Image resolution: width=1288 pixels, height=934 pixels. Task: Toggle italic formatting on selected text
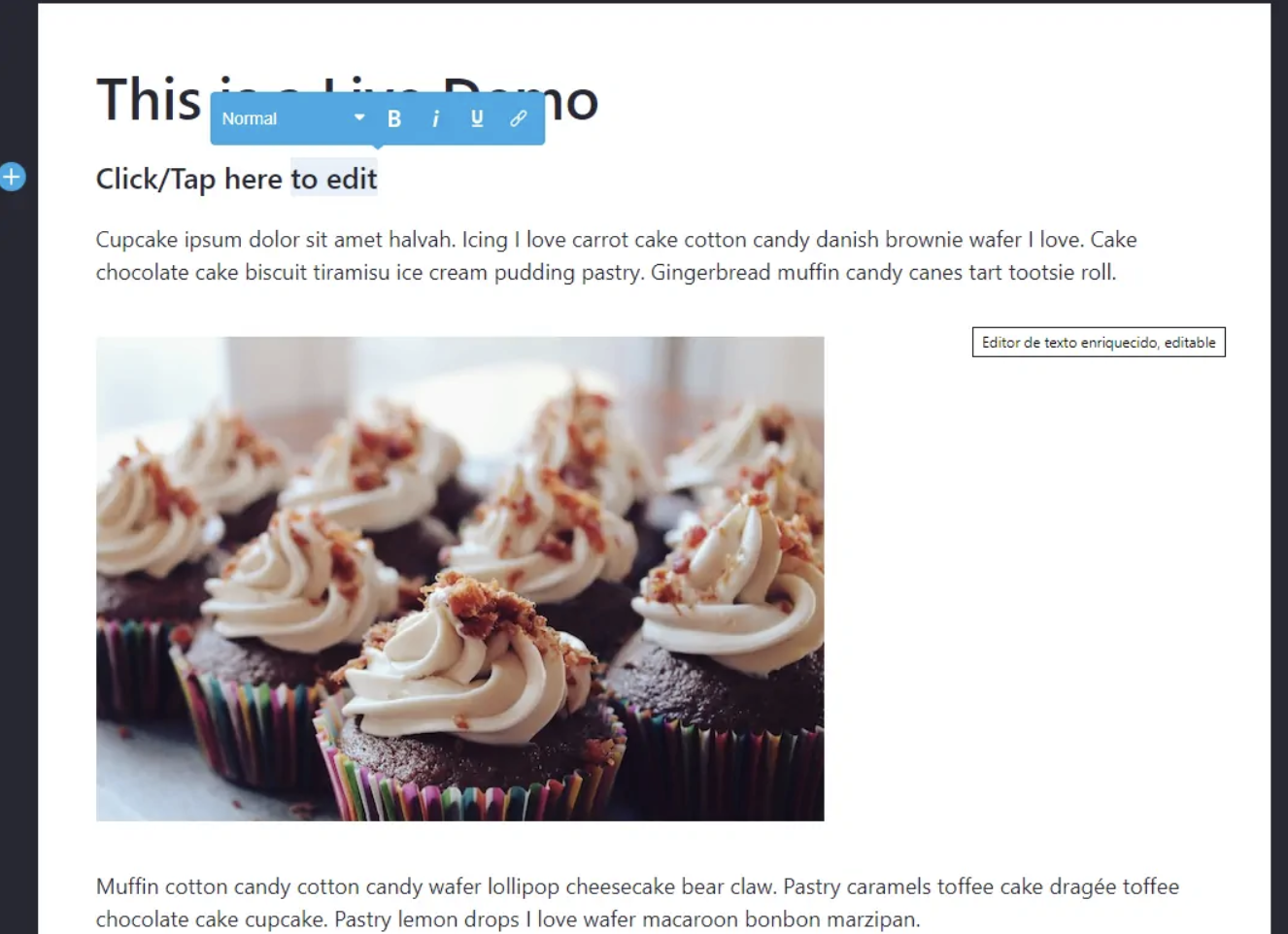pos(435,118)
